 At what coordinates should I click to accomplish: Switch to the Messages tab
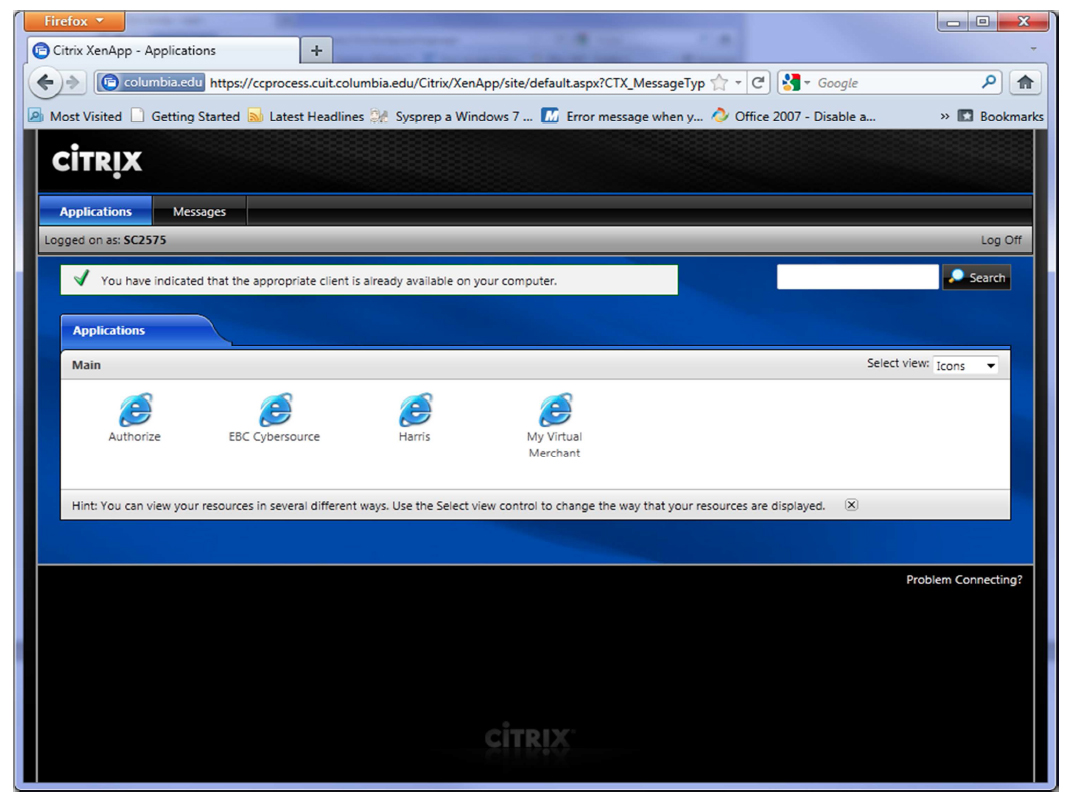pos(199,212)
